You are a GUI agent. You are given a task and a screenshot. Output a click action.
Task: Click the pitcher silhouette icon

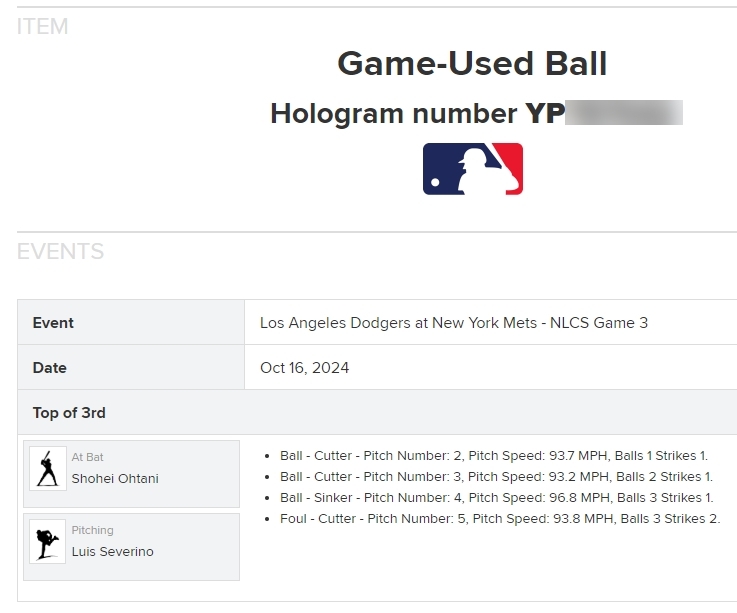(48, 541)
